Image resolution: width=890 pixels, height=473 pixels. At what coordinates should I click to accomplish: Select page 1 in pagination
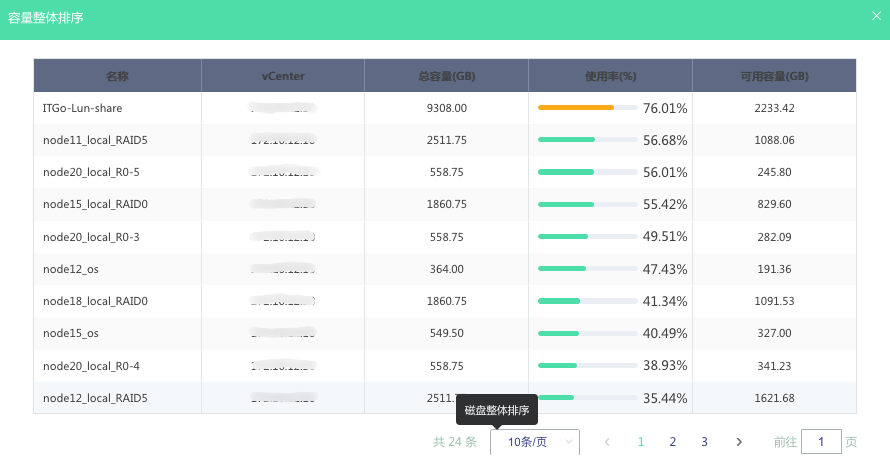641,442
